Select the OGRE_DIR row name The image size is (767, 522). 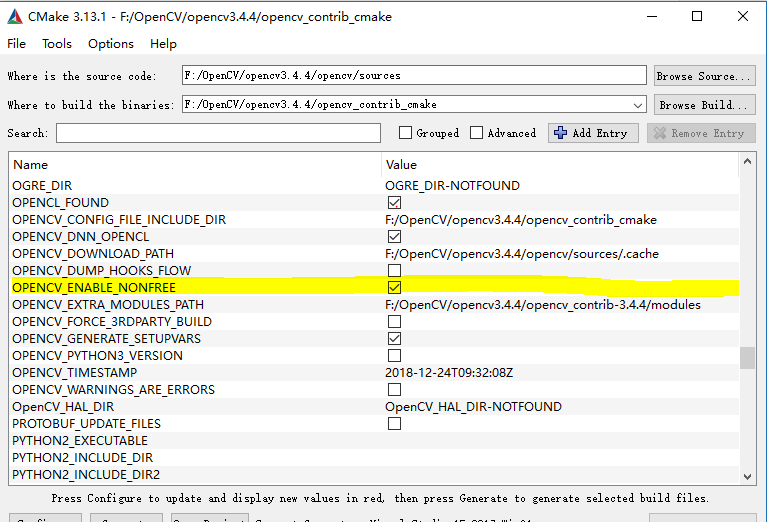pos(42,186)
